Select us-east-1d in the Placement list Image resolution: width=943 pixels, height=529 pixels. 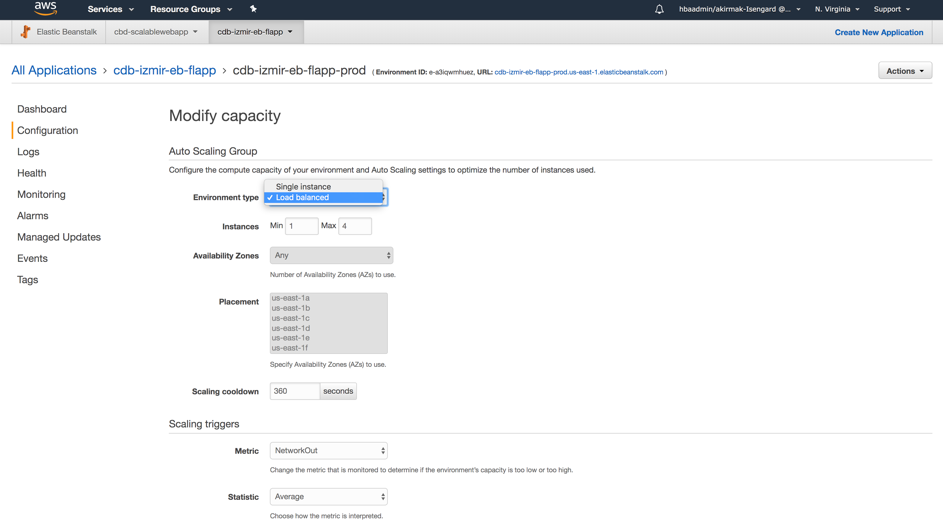pyautogui.click(x=328, y=328)
